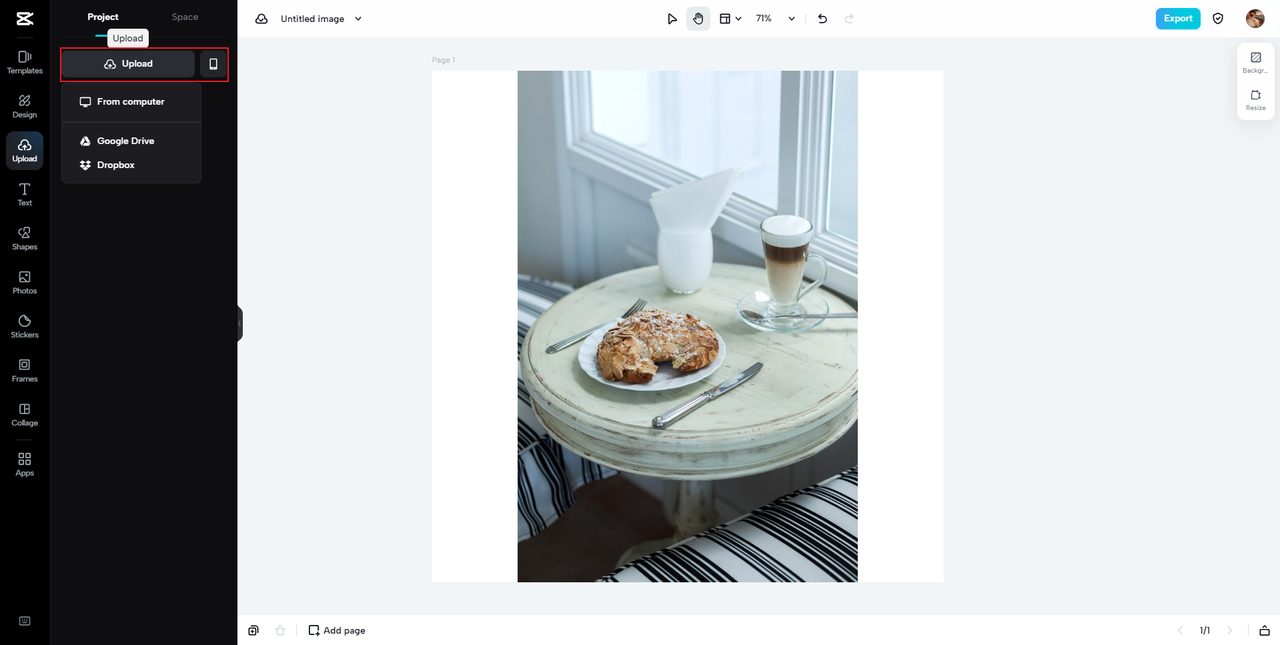Click the Untitled image title text
This screenshot has width=1280, height=645.
point(312,19)
